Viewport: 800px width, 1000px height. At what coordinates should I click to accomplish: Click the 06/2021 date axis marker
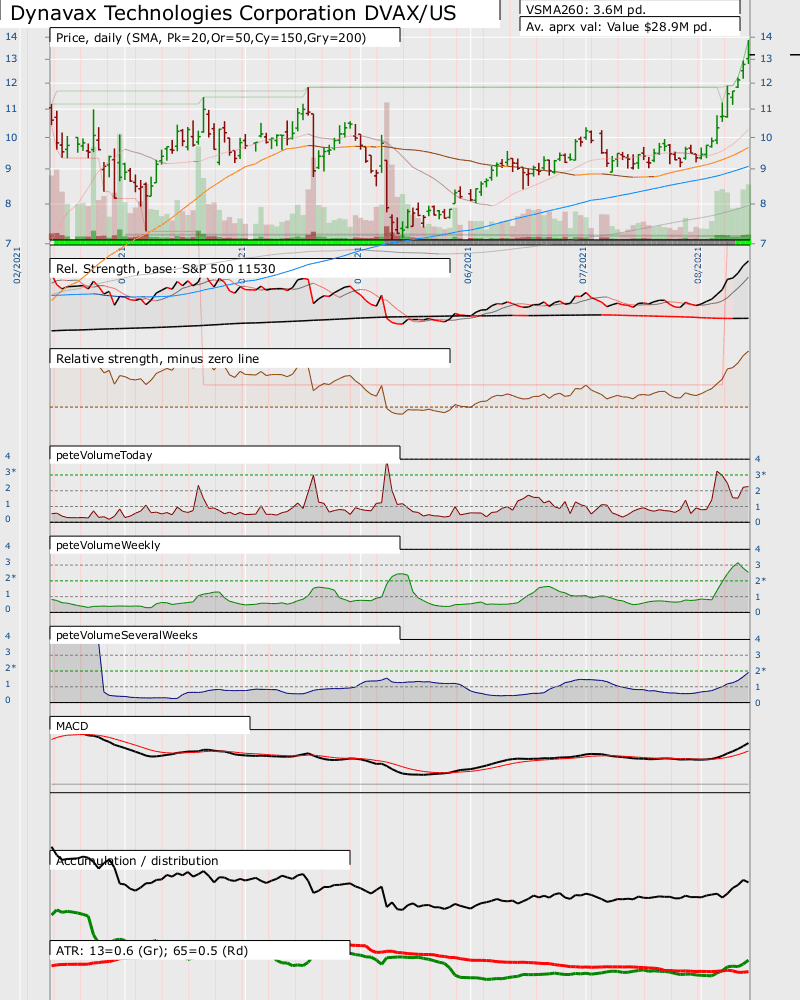468,265
